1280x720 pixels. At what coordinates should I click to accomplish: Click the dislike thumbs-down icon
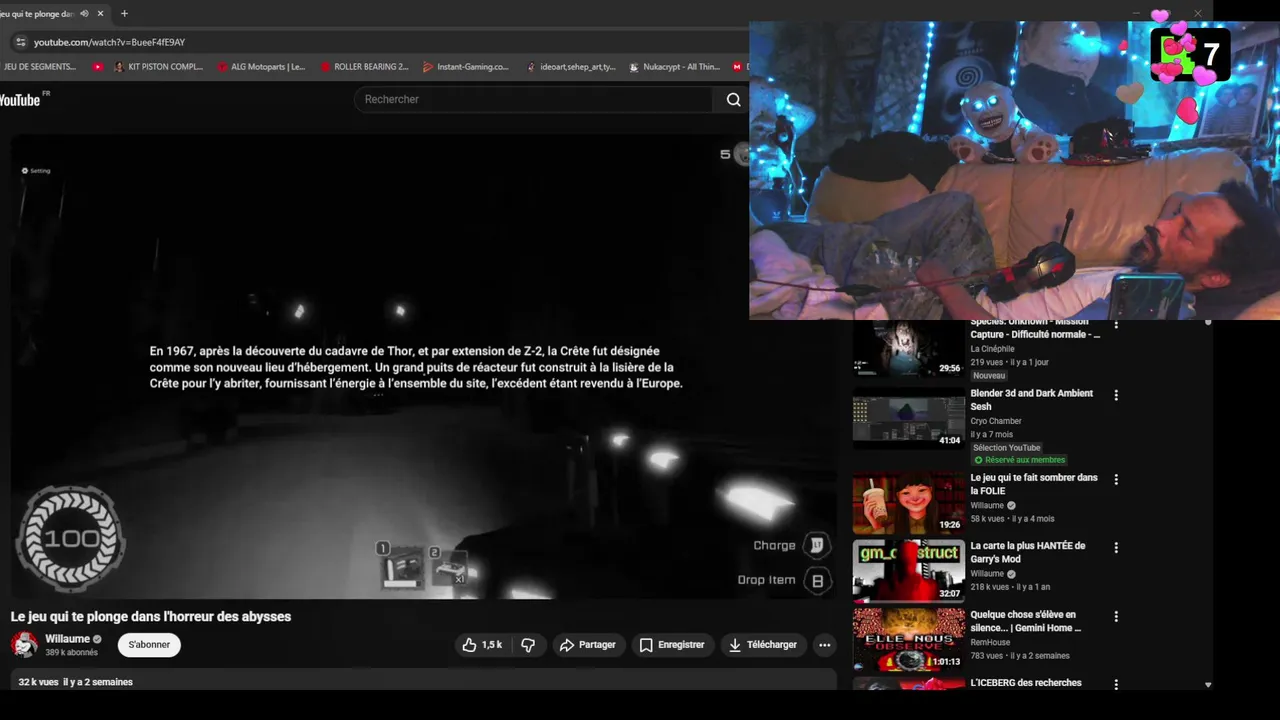(528, 645)
